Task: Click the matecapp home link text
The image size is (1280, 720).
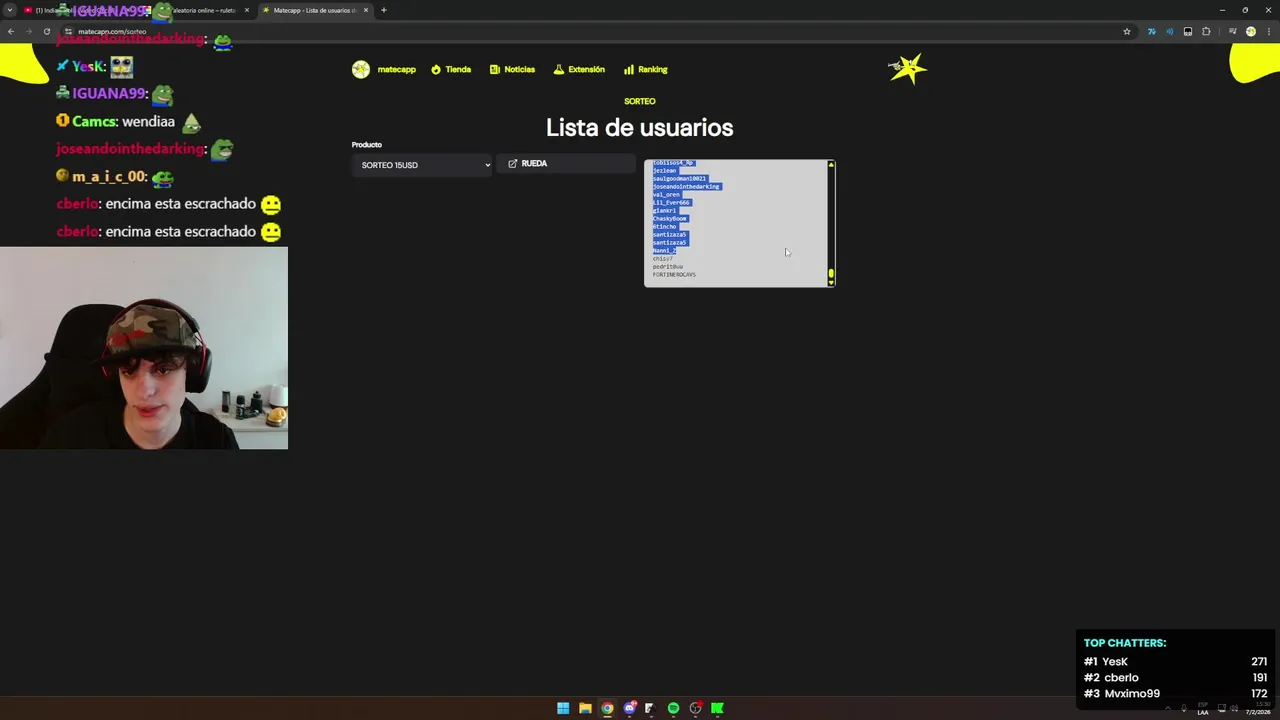Action: 397,69
